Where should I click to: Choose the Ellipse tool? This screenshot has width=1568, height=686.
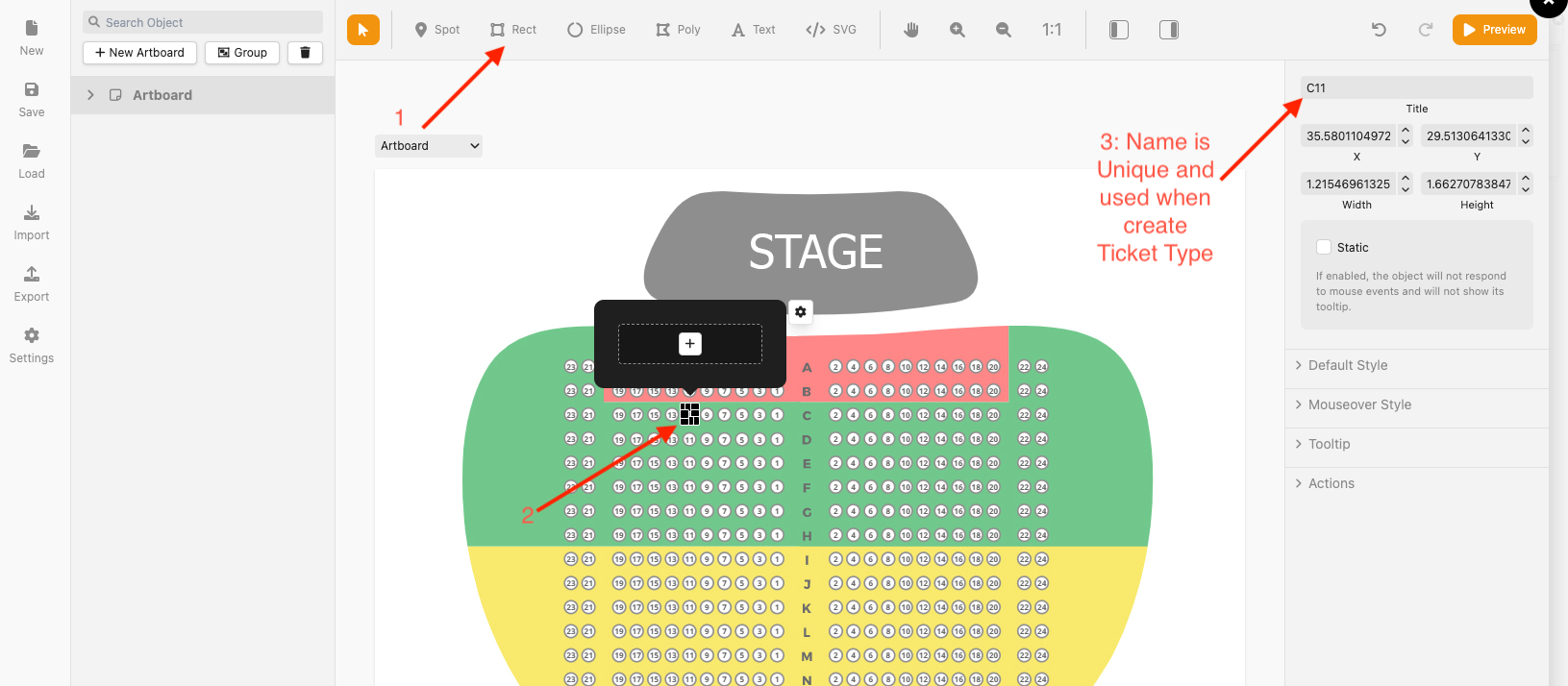596,30
